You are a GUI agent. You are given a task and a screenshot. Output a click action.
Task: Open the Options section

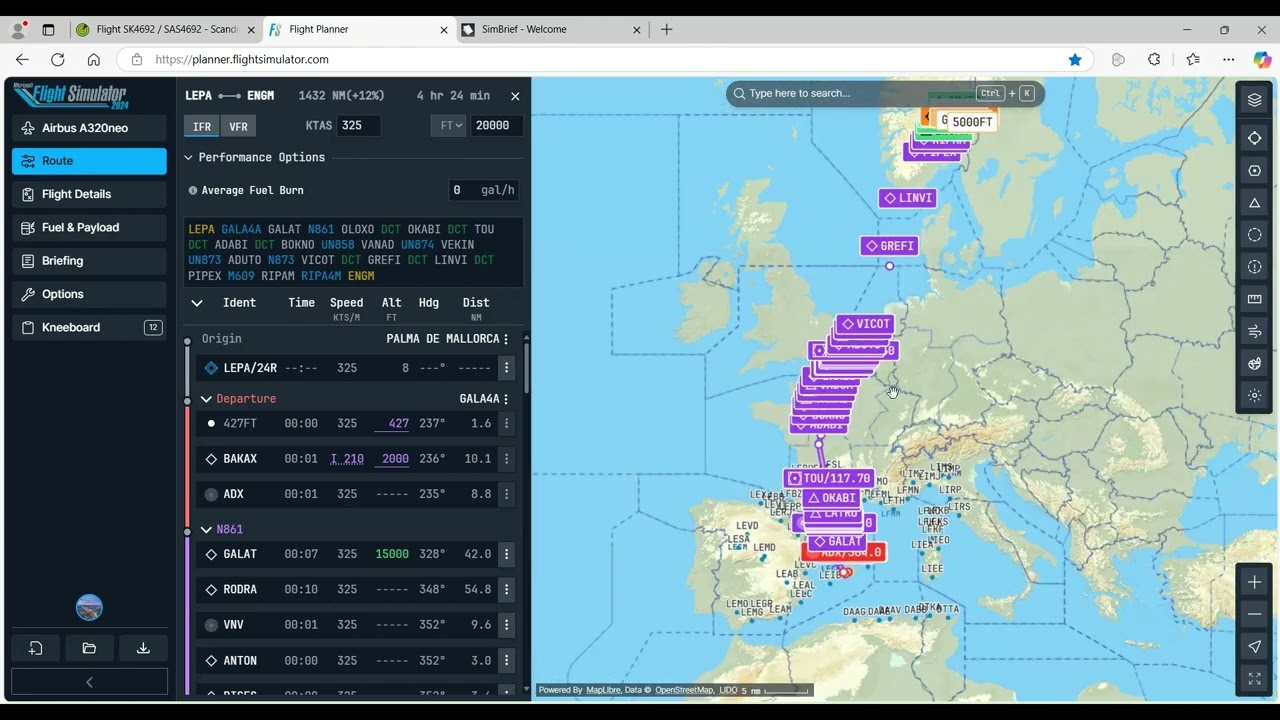tap(89, 294)
